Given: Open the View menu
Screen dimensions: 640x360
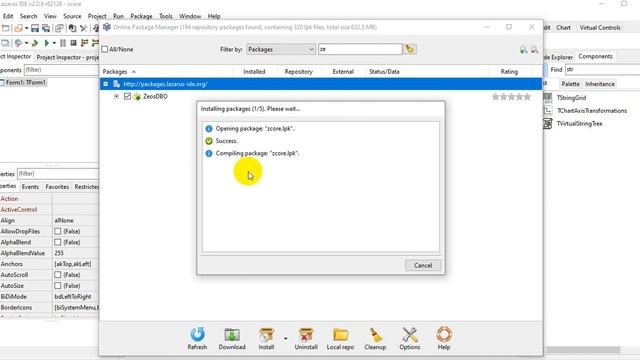Looking at the screenshot, I should click(50, 16).
